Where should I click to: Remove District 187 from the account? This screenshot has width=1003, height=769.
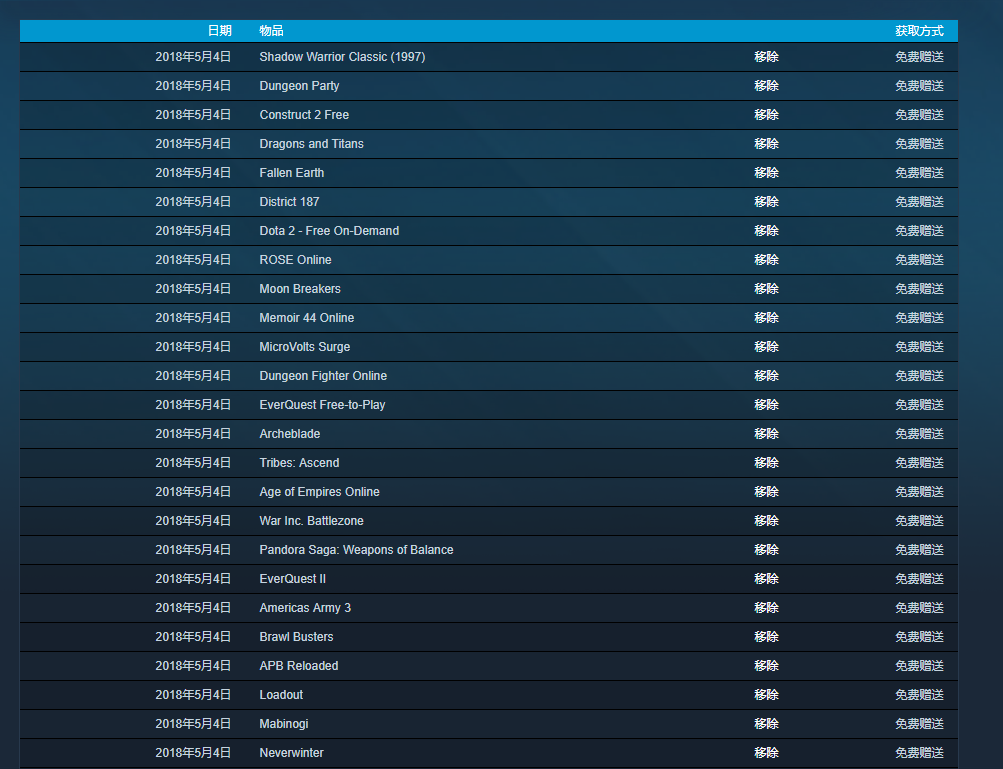point(766,202)
